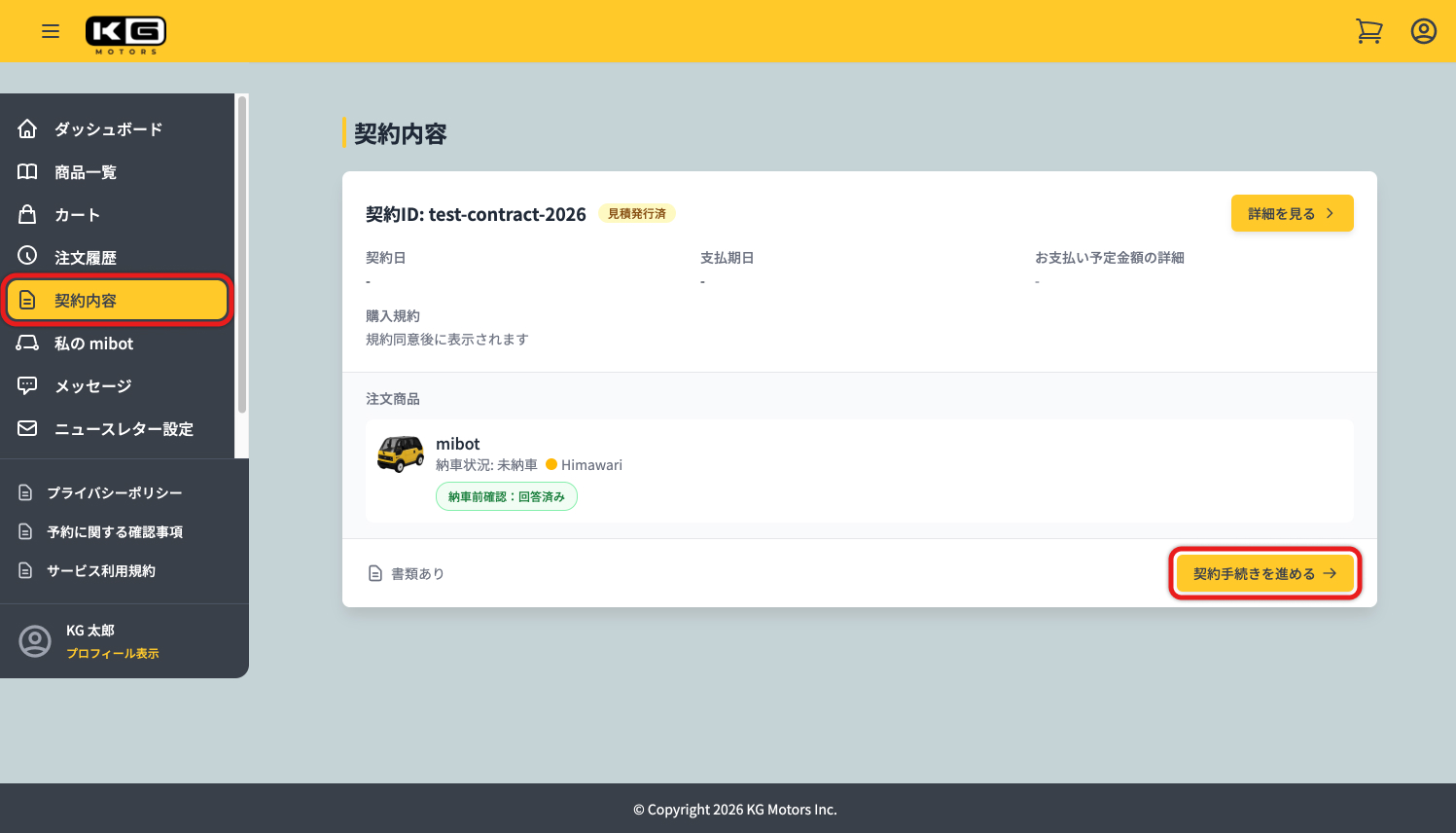The width and height of the screenshot is (1456, 833).
Task: Open the プライバシーポリシー page
Action: tap(112, 492)
